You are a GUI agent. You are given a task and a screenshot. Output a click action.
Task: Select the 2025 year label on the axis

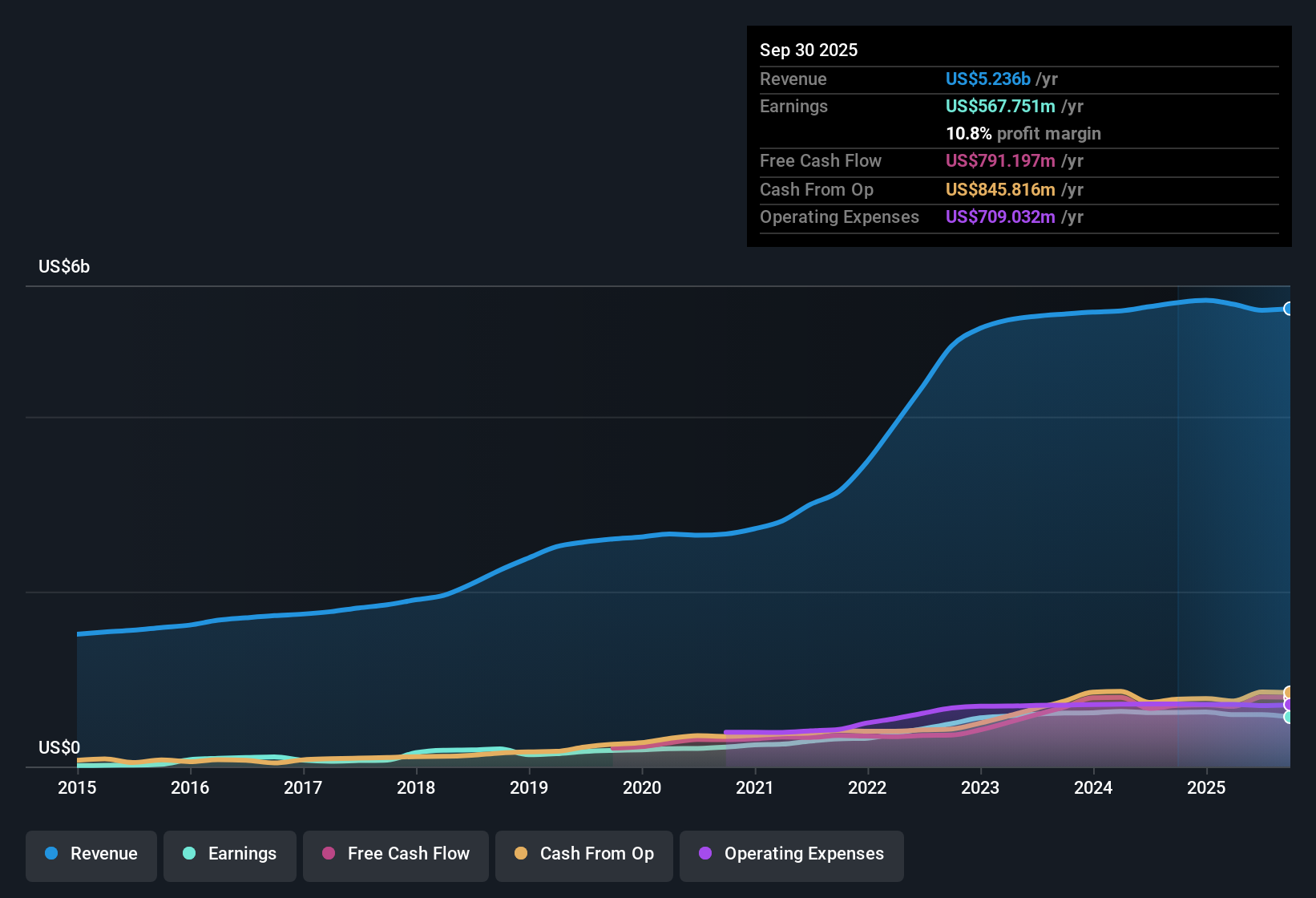tap(1207, 788)
